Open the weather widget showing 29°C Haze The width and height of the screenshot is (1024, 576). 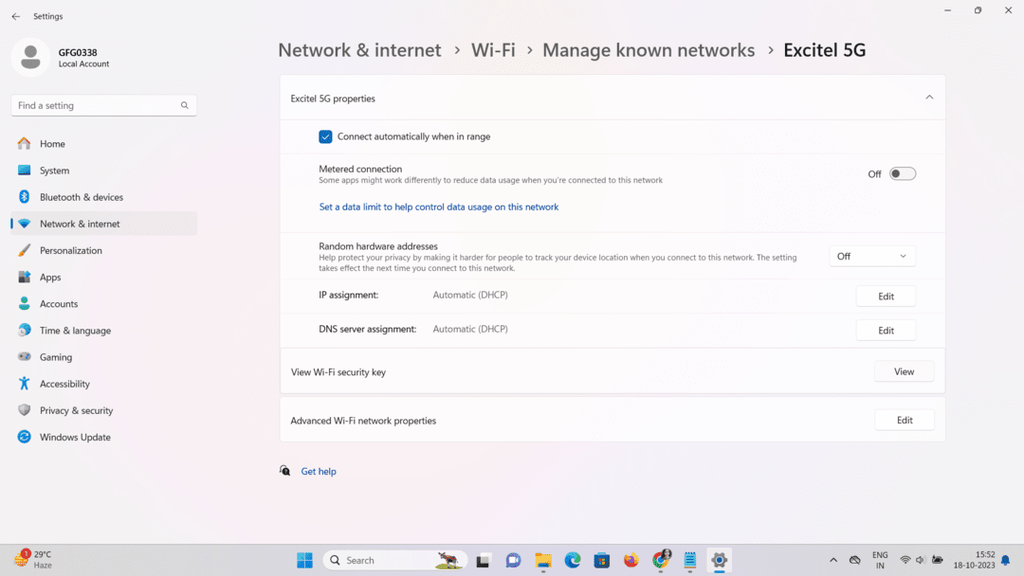[34, 560]
